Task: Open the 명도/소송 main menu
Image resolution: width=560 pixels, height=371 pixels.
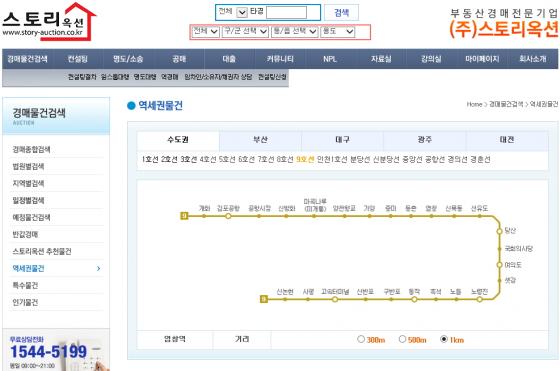Action: (x=128, y=59)
